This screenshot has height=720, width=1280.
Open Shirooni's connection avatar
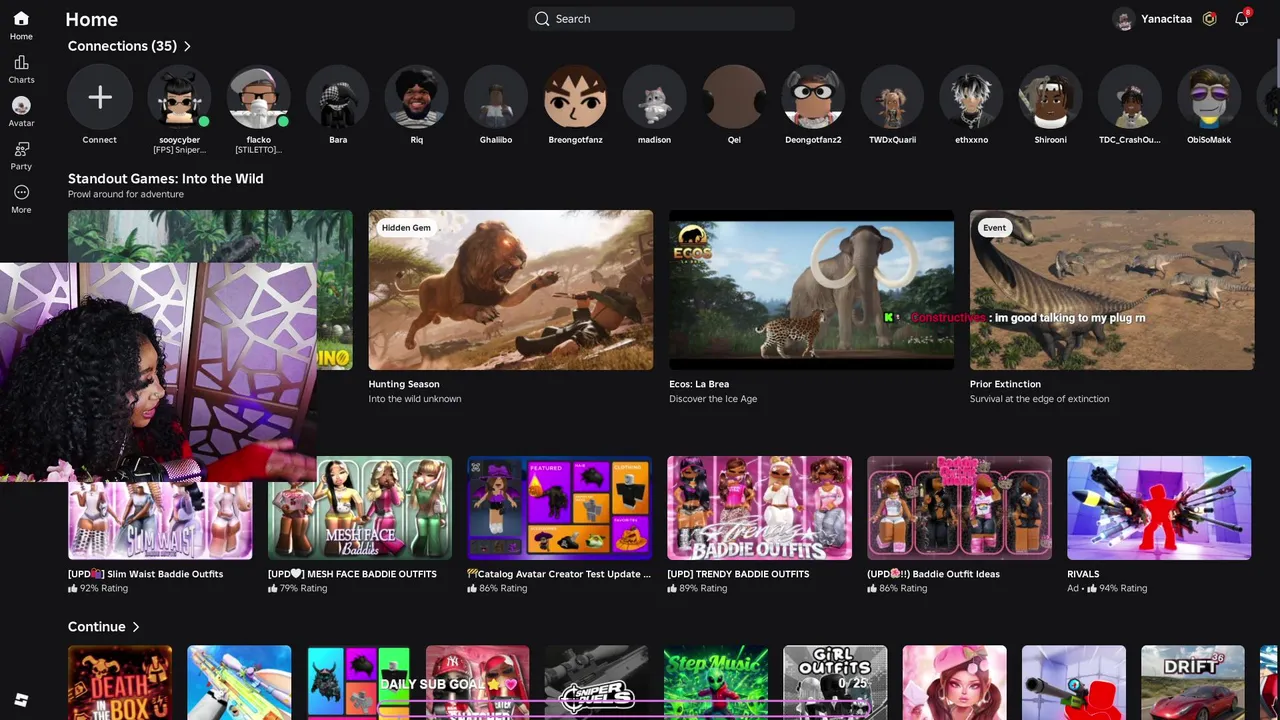point(1051,97)
